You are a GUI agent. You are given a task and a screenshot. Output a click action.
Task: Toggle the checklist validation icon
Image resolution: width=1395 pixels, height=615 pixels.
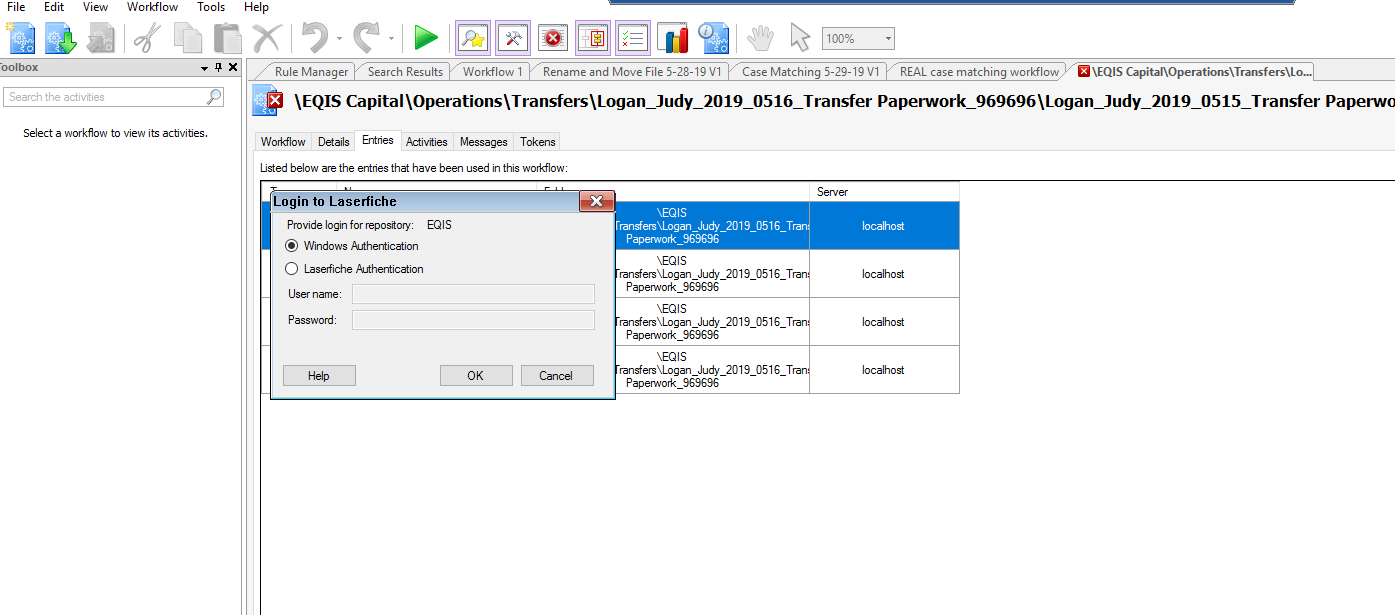click(632, 38)
